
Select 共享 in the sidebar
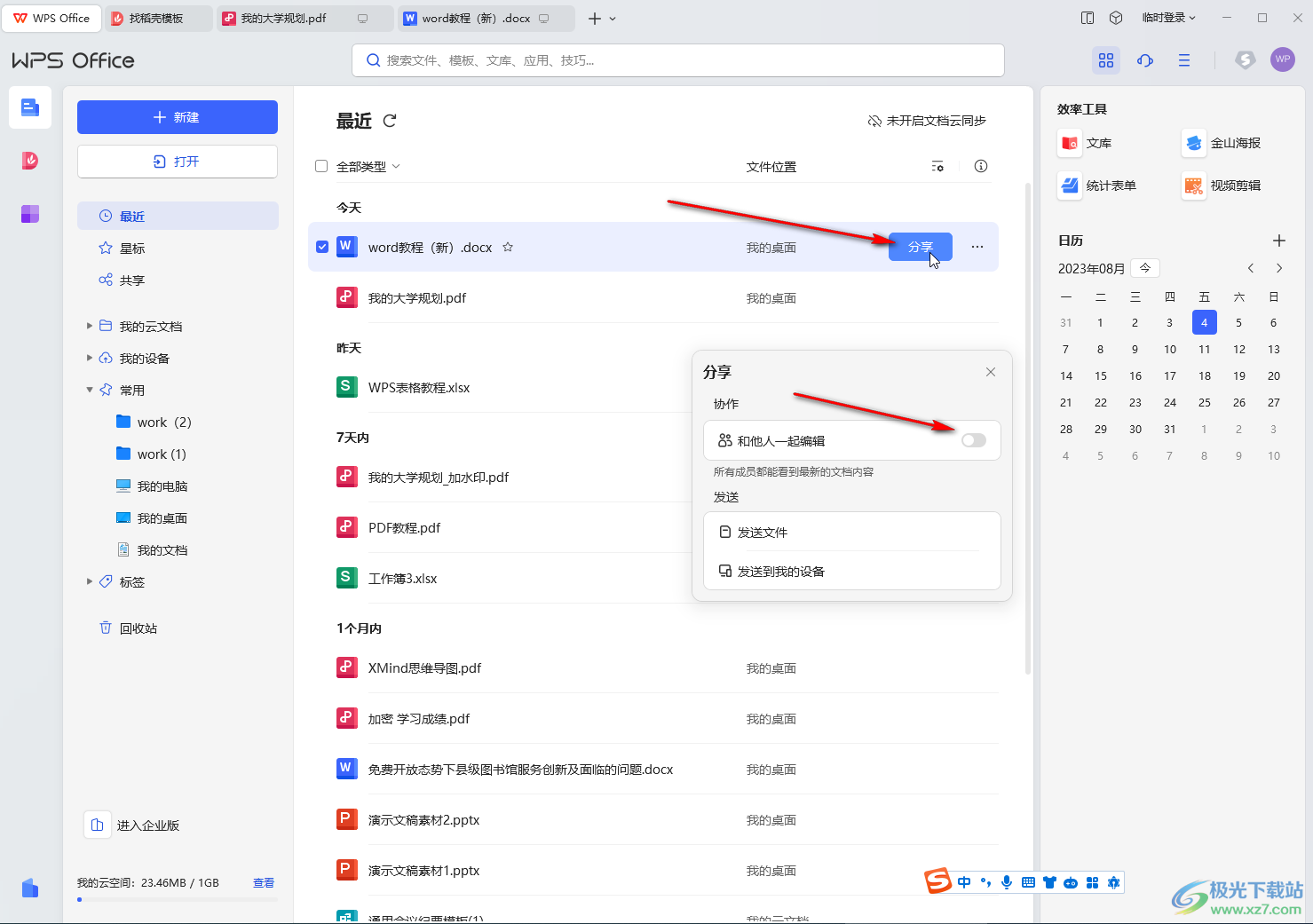[178, 280]
